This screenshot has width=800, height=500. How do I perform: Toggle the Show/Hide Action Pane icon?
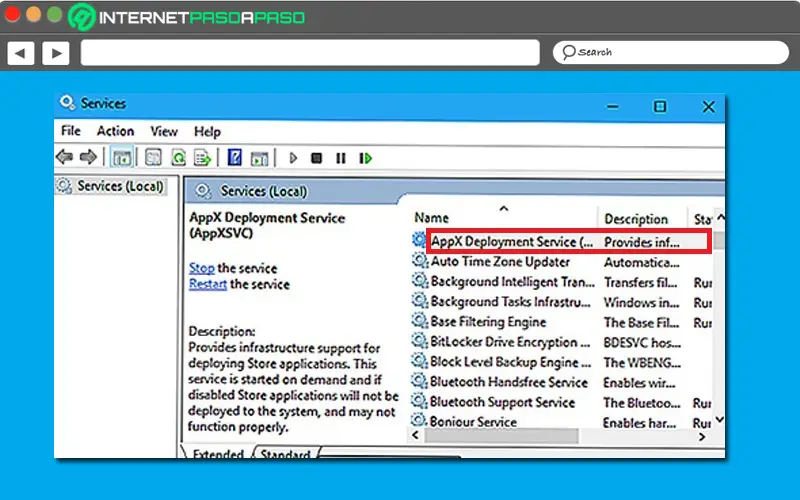click(259, 158)
